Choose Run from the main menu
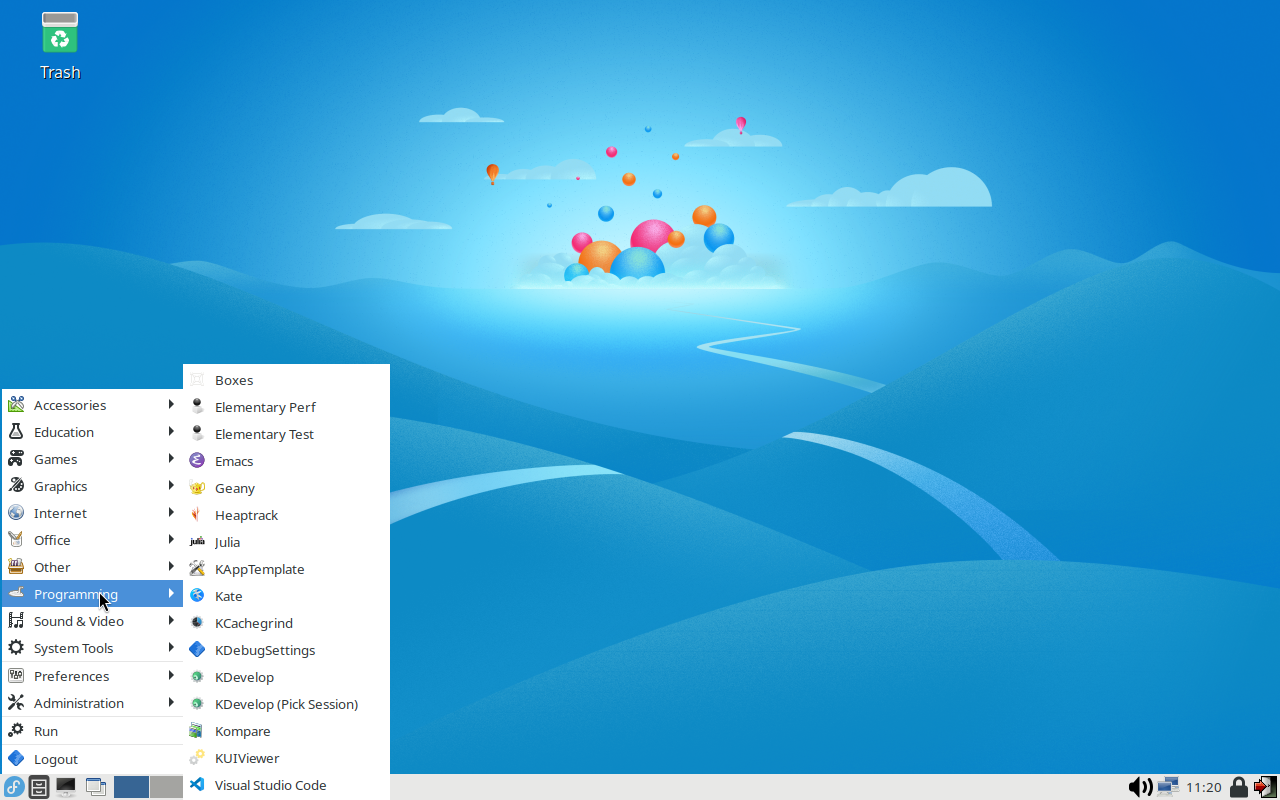The height and width of the screenshot is (800, 1280). 92,731
